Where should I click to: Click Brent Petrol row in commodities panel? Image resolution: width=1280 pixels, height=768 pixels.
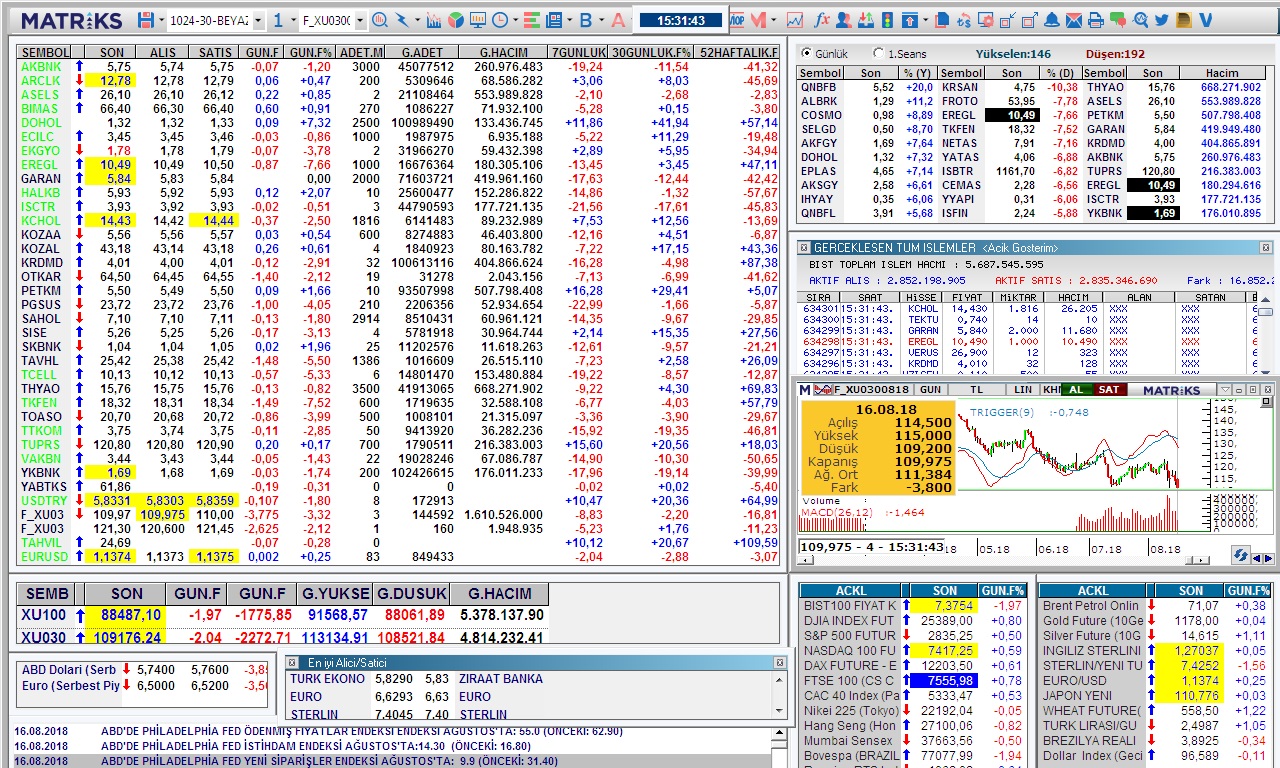click(x=1157, y=605)
